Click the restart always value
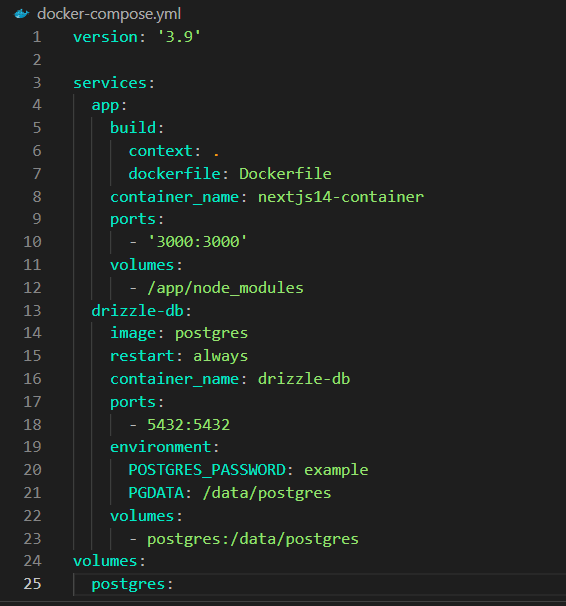Screen dimensions: 566x606 pyautogui.click(x=221, y=356)
